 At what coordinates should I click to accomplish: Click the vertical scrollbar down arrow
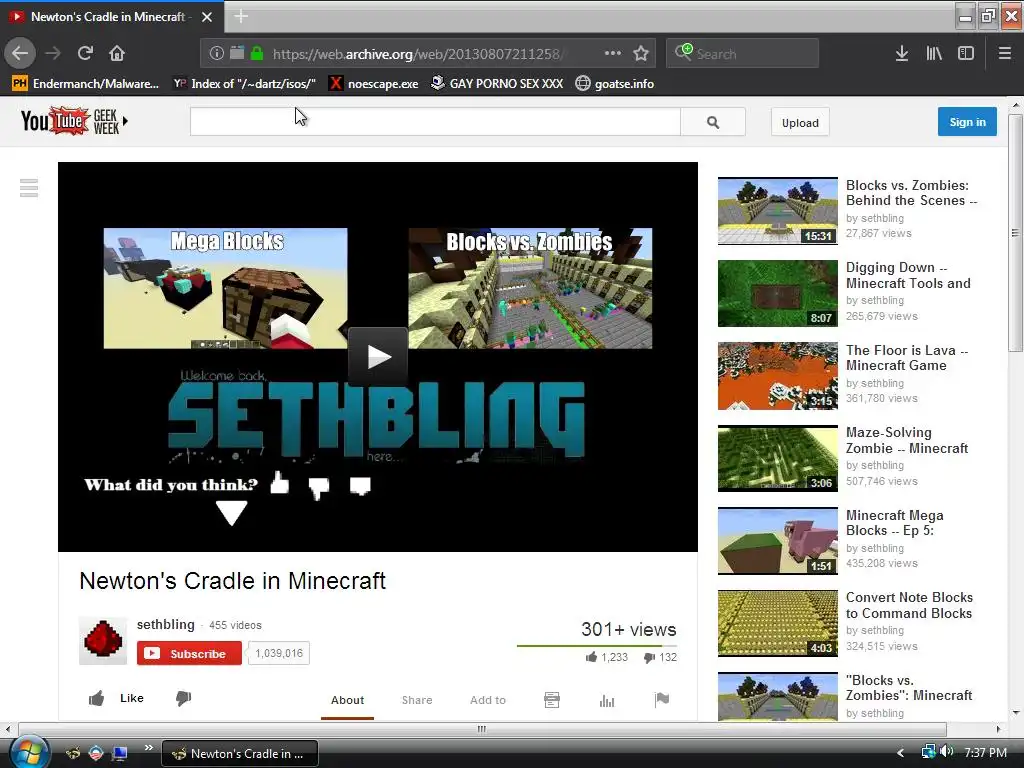1016,713
